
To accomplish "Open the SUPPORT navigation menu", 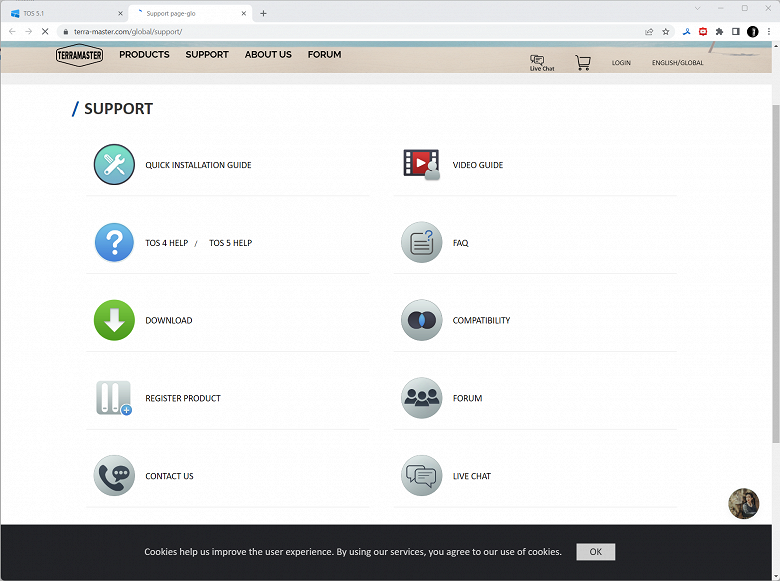I will [x=207, y=54].
